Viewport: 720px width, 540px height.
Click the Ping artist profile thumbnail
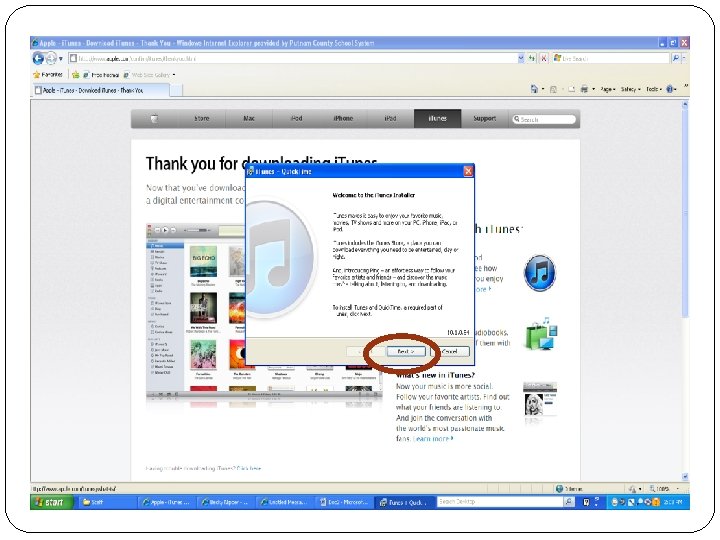click(540, 399)
